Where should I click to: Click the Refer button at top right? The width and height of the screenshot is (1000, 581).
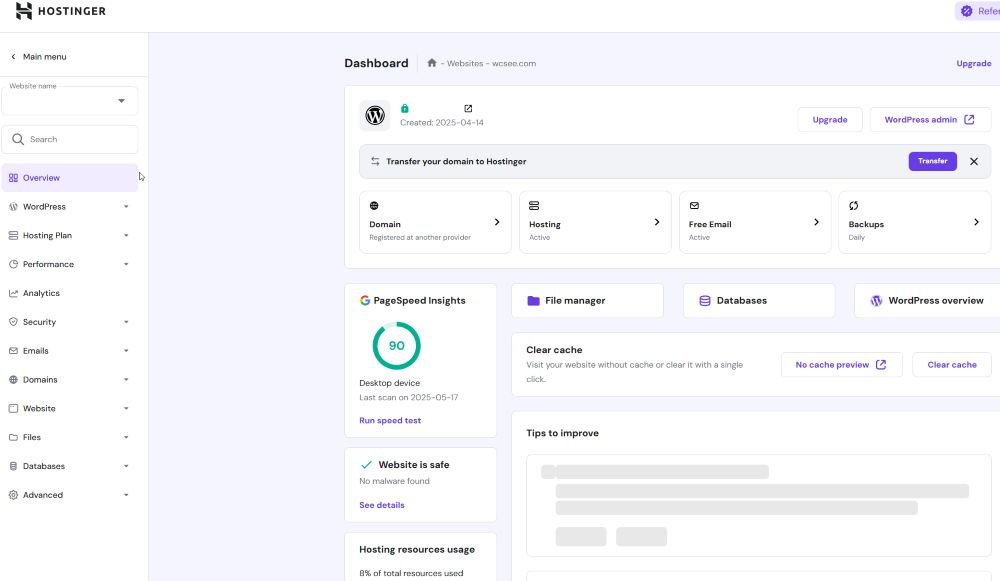point(978,11)
